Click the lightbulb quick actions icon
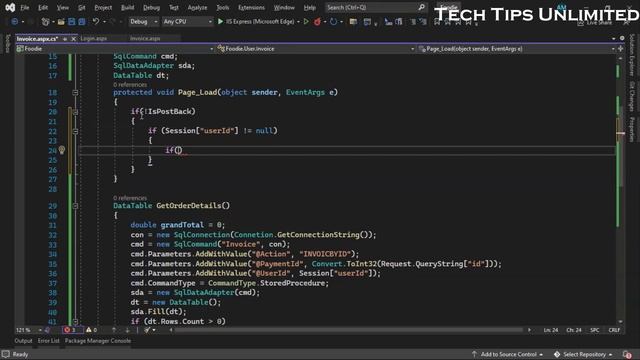This screenshot has height=360, width=640. 62,150
